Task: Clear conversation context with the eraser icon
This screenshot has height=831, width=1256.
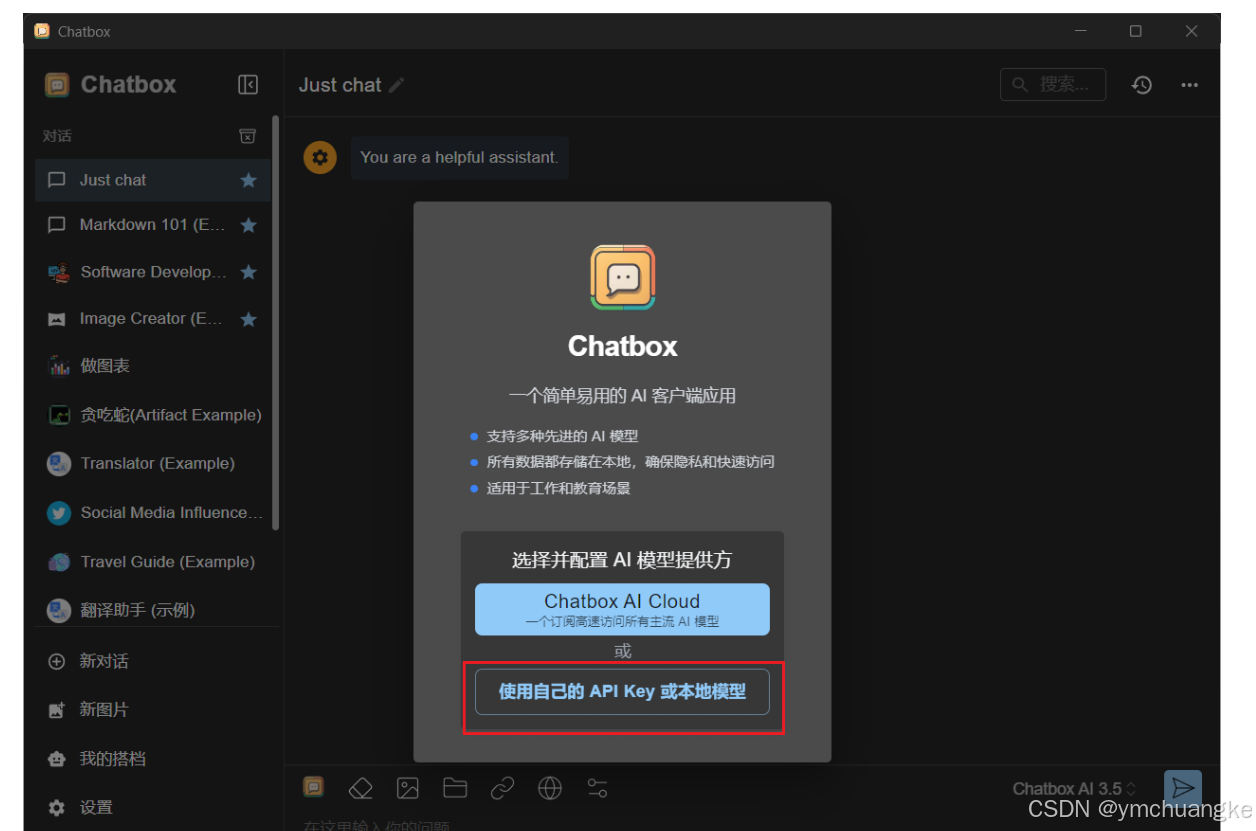Action: tap(360, 788)
